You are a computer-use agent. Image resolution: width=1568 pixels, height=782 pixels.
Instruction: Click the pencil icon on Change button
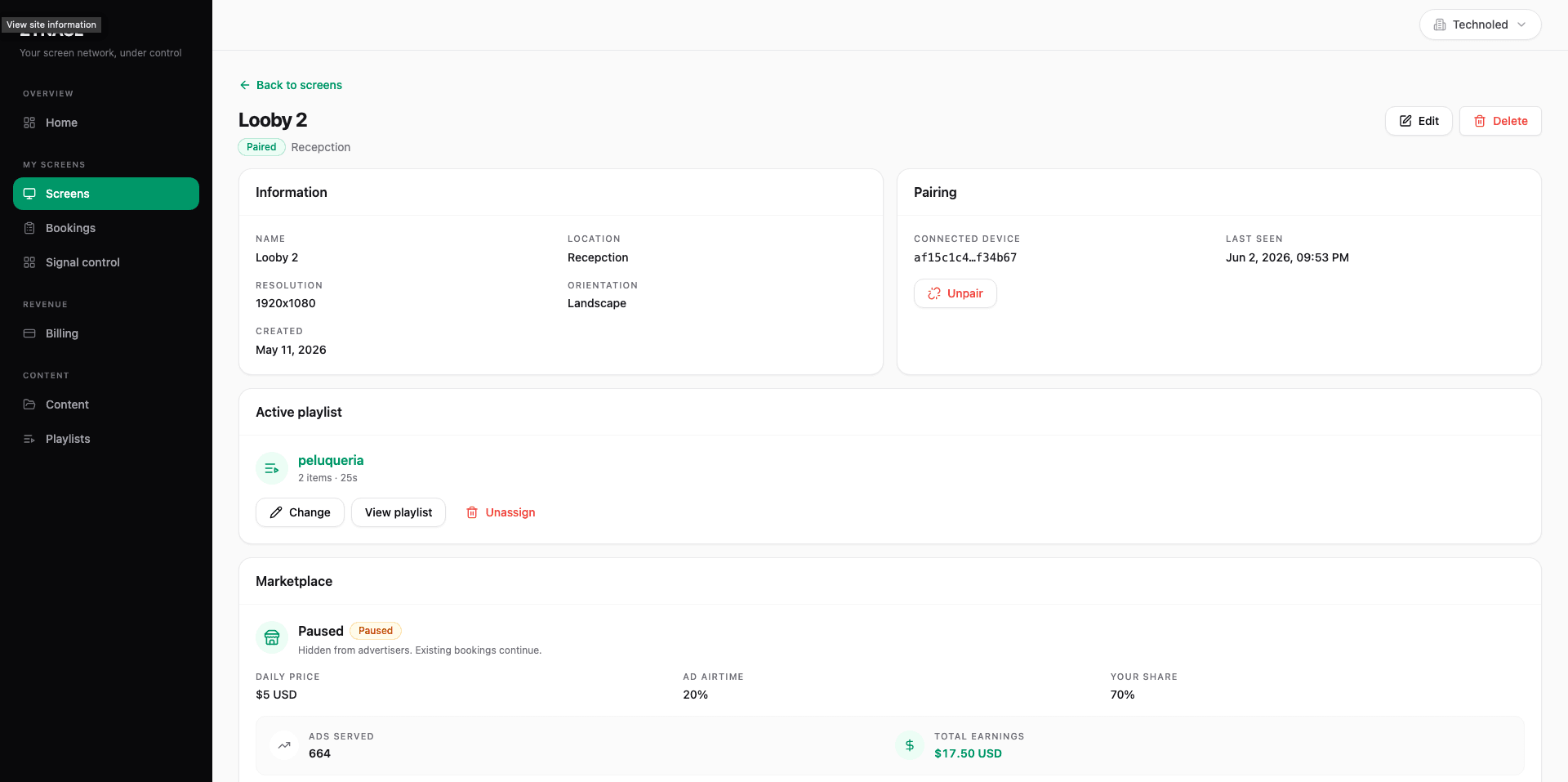coord(276,512)
